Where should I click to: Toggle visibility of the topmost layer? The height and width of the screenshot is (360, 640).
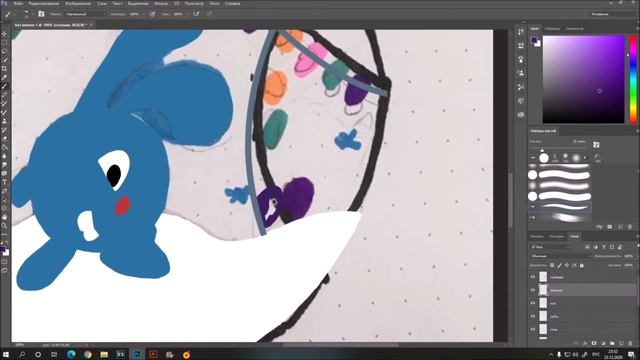(533, 277)
